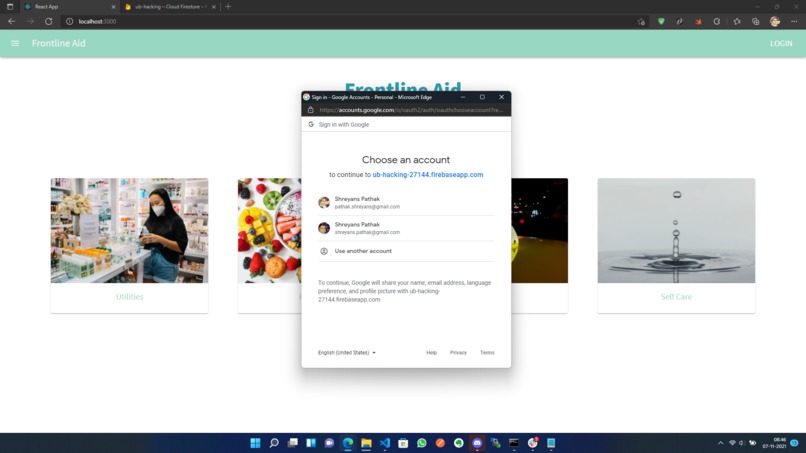This screenshot has width=806, height=453.
Task: Open the terminal taskbar icon
Action: click(x=514, y=443)
